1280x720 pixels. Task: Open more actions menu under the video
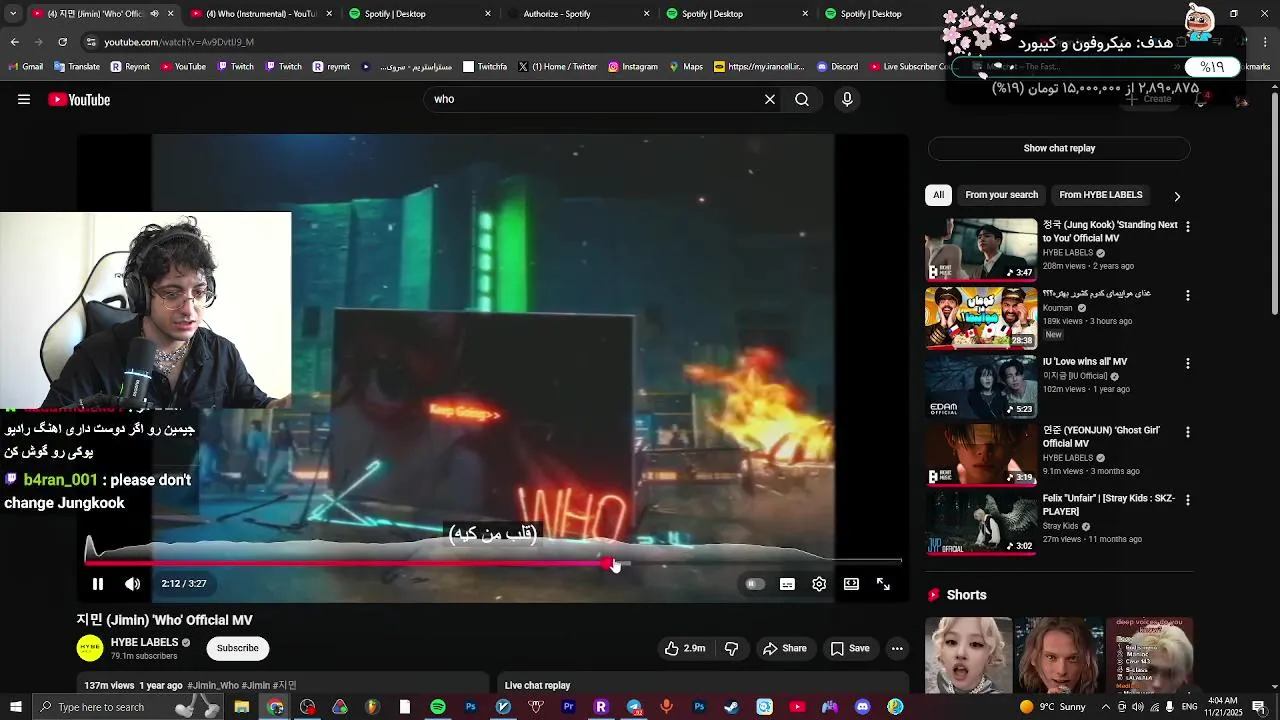coord(897,648)
